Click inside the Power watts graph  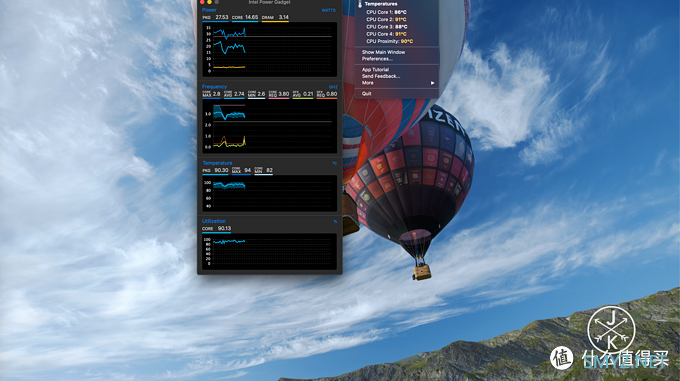(270, 49)
